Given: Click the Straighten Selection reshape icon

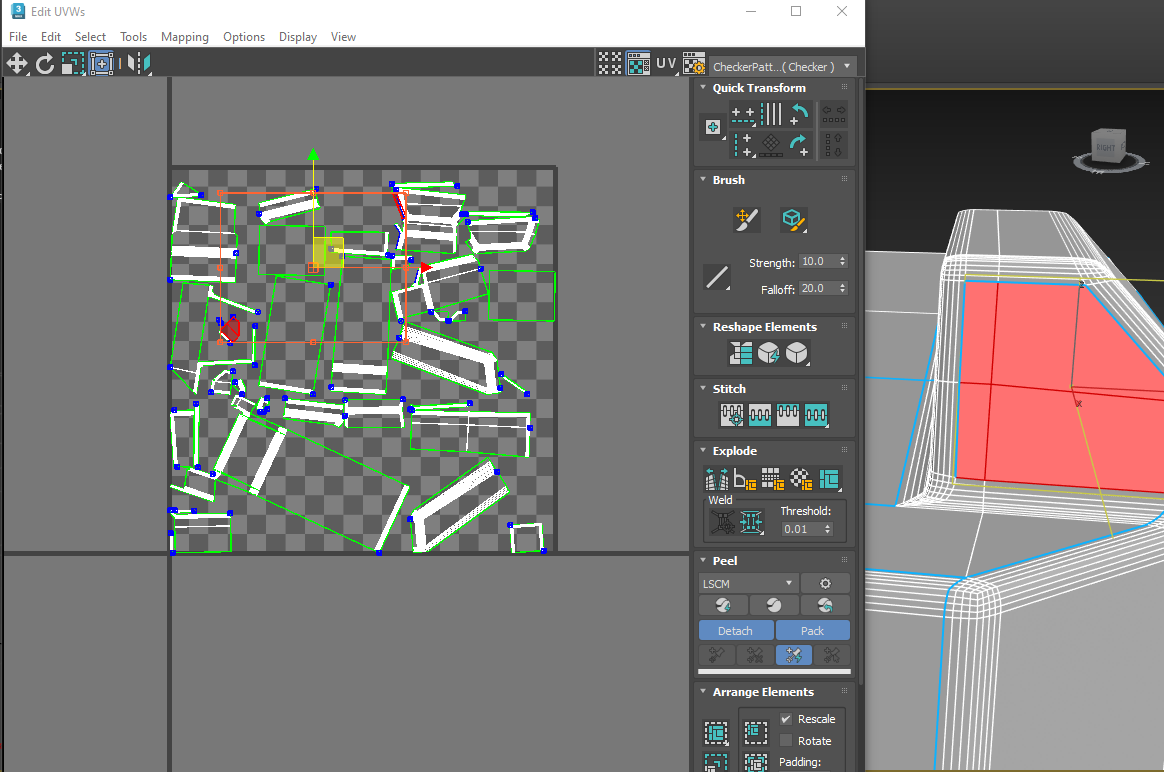Looking at the screenshot, I should (741, 352).
